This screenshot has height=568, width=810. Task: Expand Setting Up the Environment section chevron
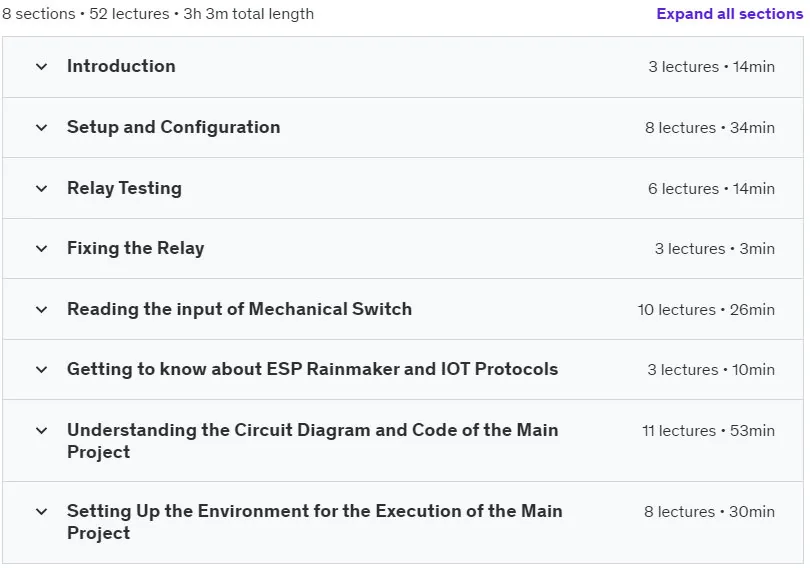tap(41, 511)
